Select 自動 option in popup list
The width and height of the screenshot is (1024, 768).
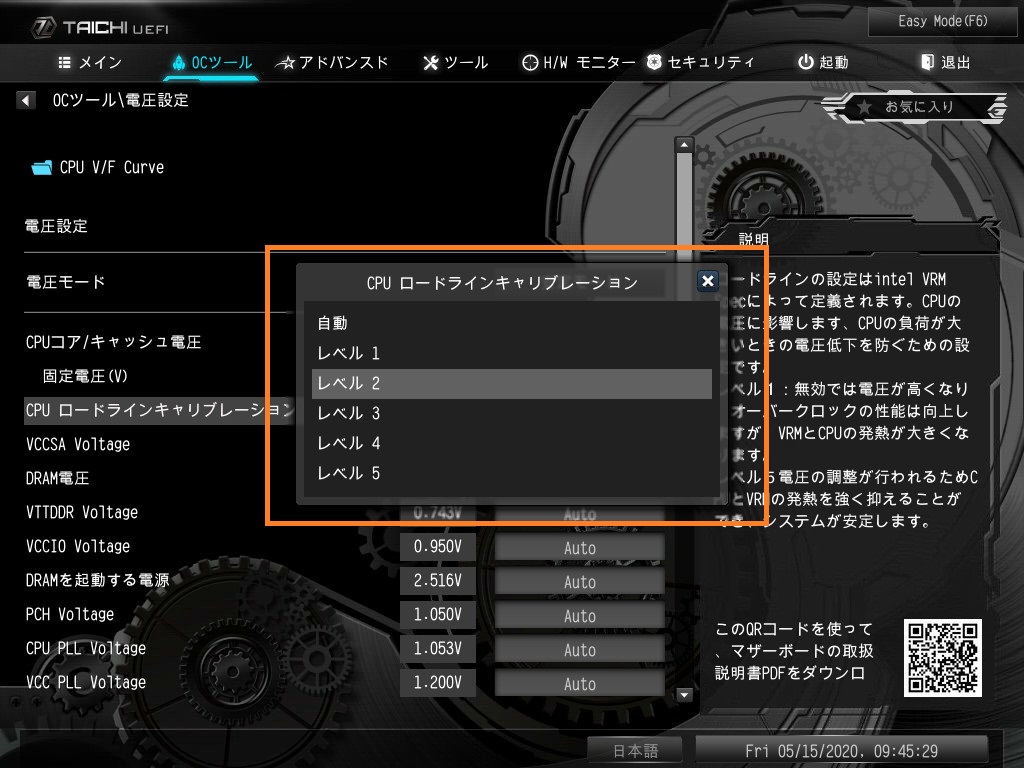[511, 323]
